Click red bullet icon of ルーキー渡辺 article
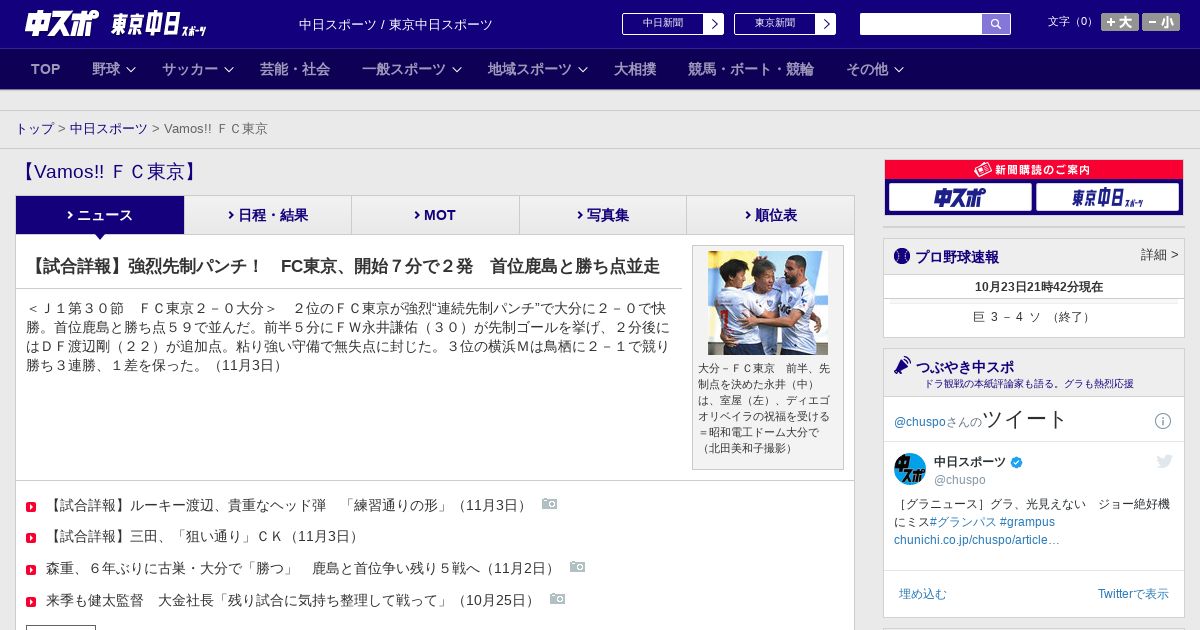Viewport: 1200px width, 630px height. coord(31,507)
